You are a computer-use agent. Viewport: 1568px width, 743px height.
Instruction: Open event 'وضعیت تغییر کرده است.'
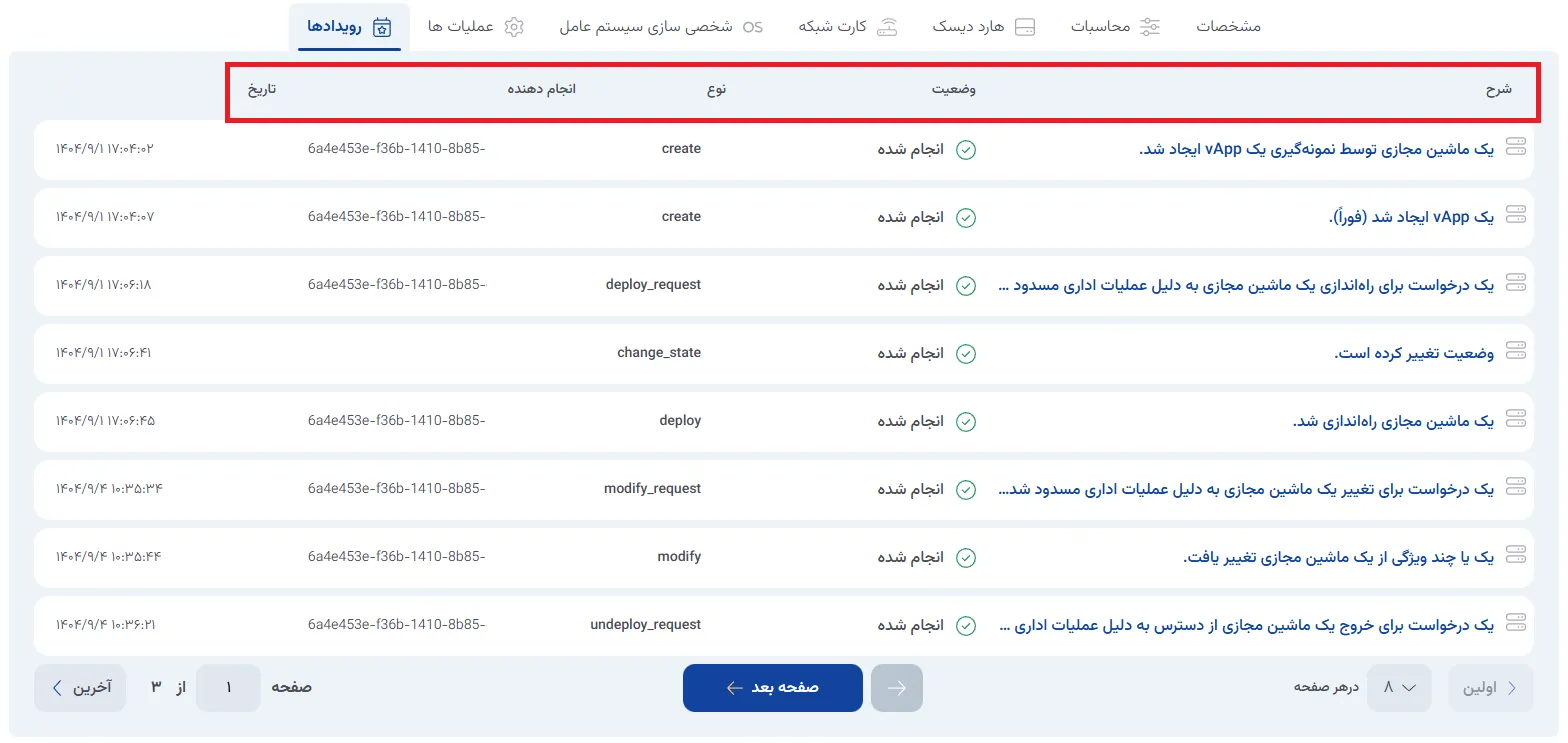[1415, 354]
